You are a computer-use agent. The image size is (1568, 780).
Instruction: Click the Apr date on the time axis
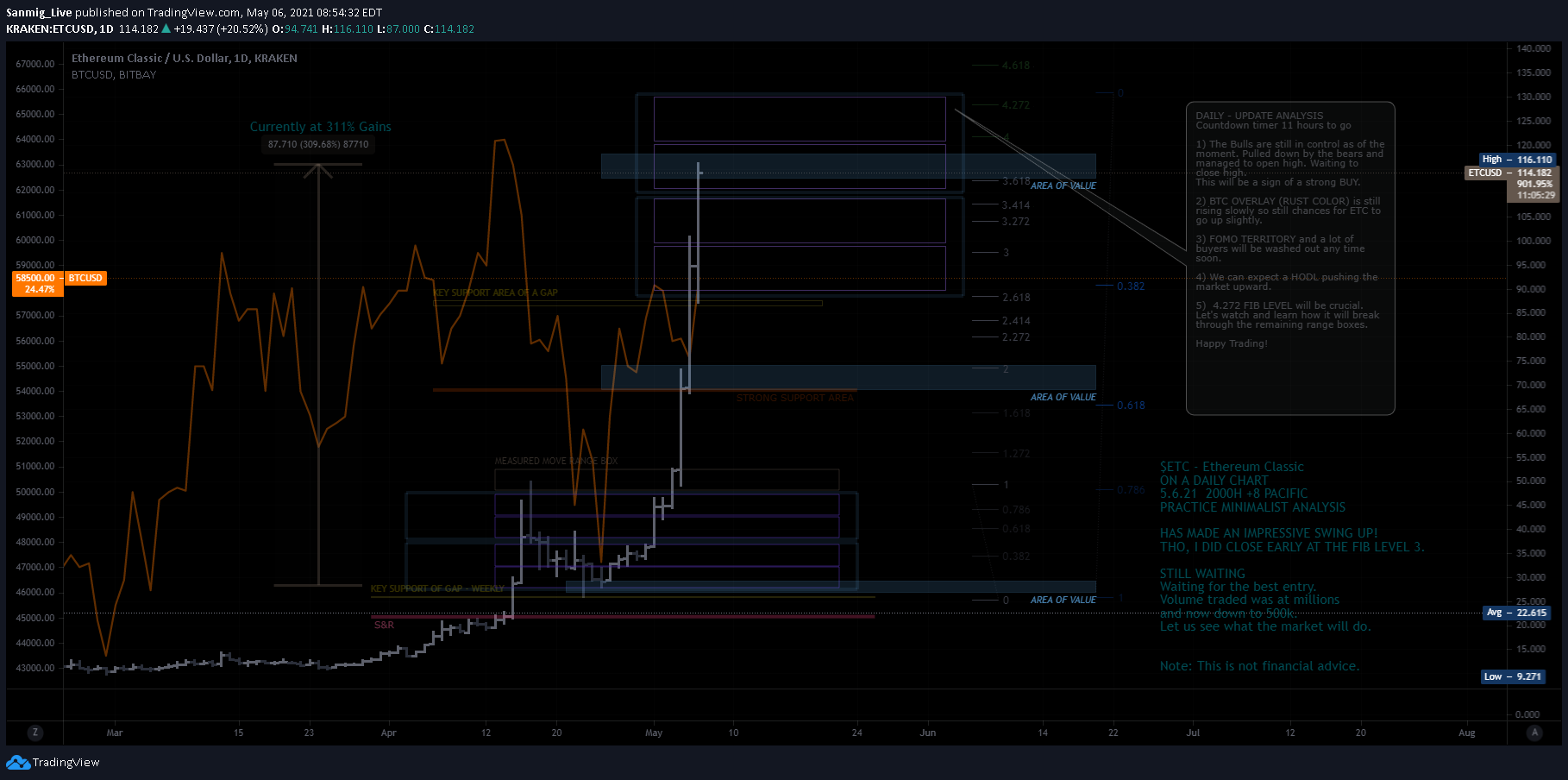[389, 733]
